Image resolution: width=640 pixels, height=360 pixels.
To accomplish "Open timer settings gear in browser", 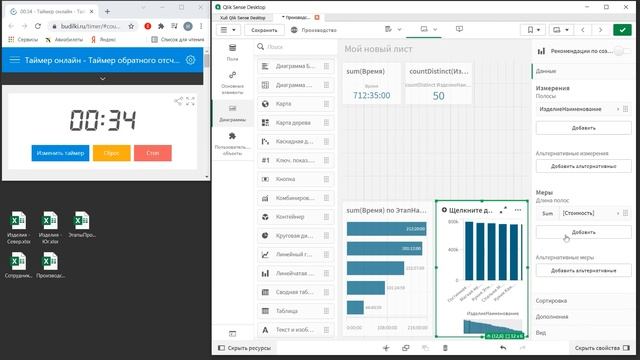I will pos(190,60).
